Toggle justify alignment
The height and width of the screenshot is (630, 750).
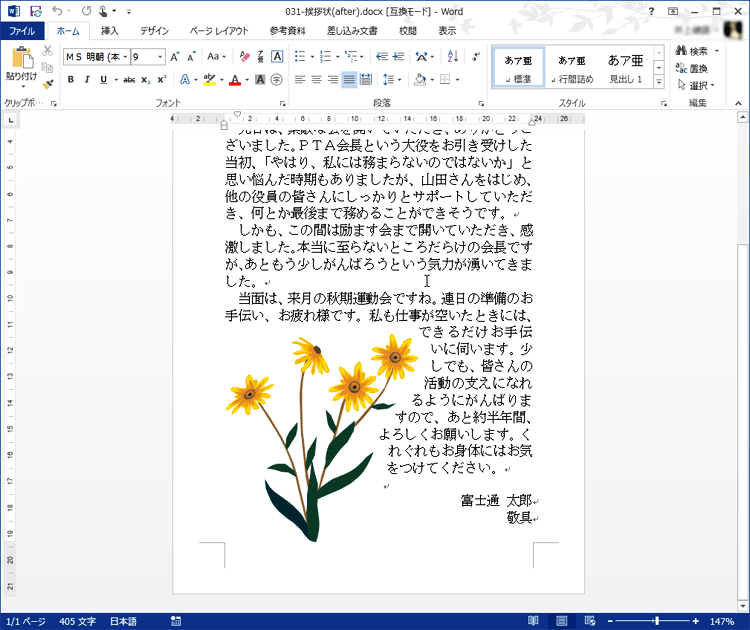tap(349, 79)
